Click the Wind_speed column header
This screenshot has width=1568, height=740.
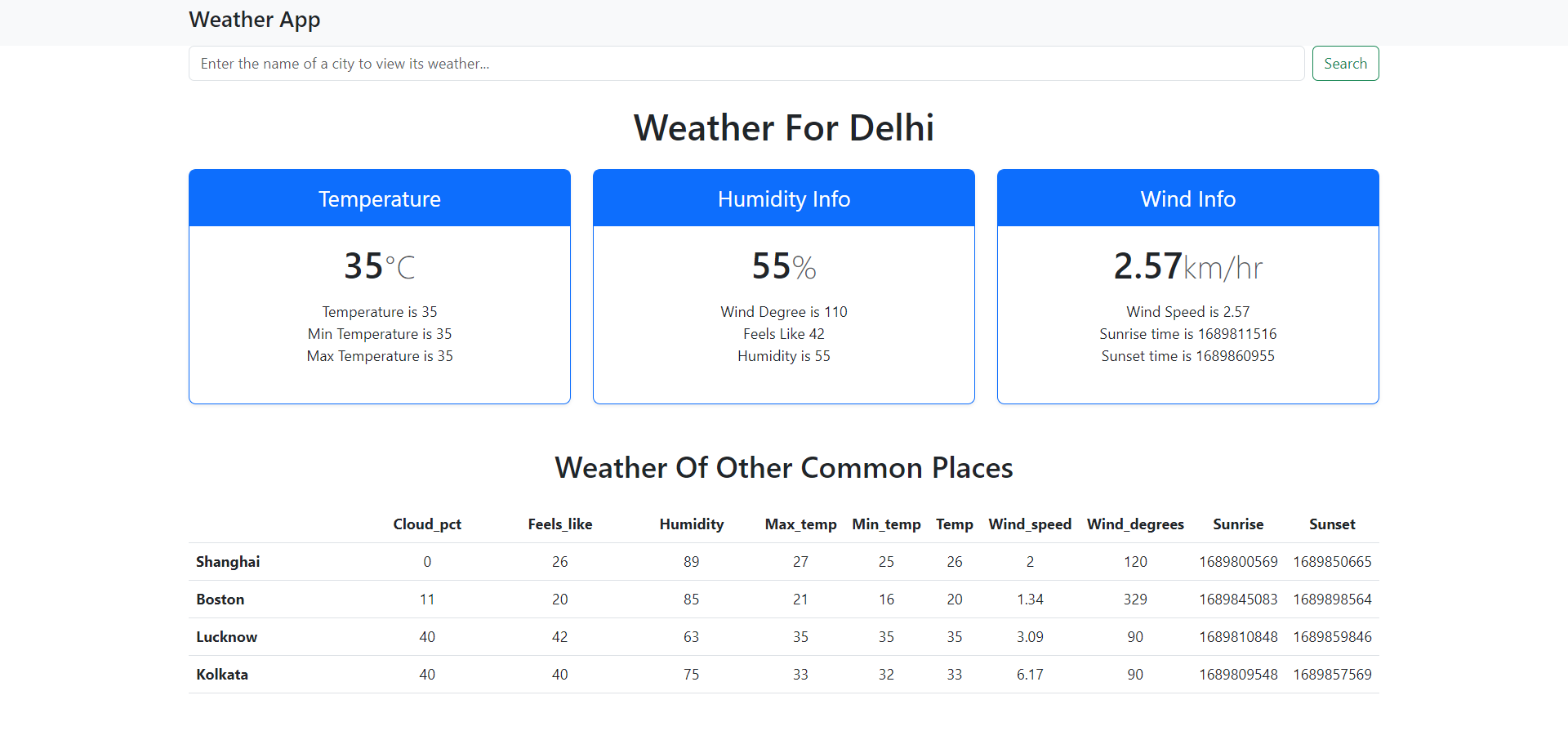(1030, 524)
